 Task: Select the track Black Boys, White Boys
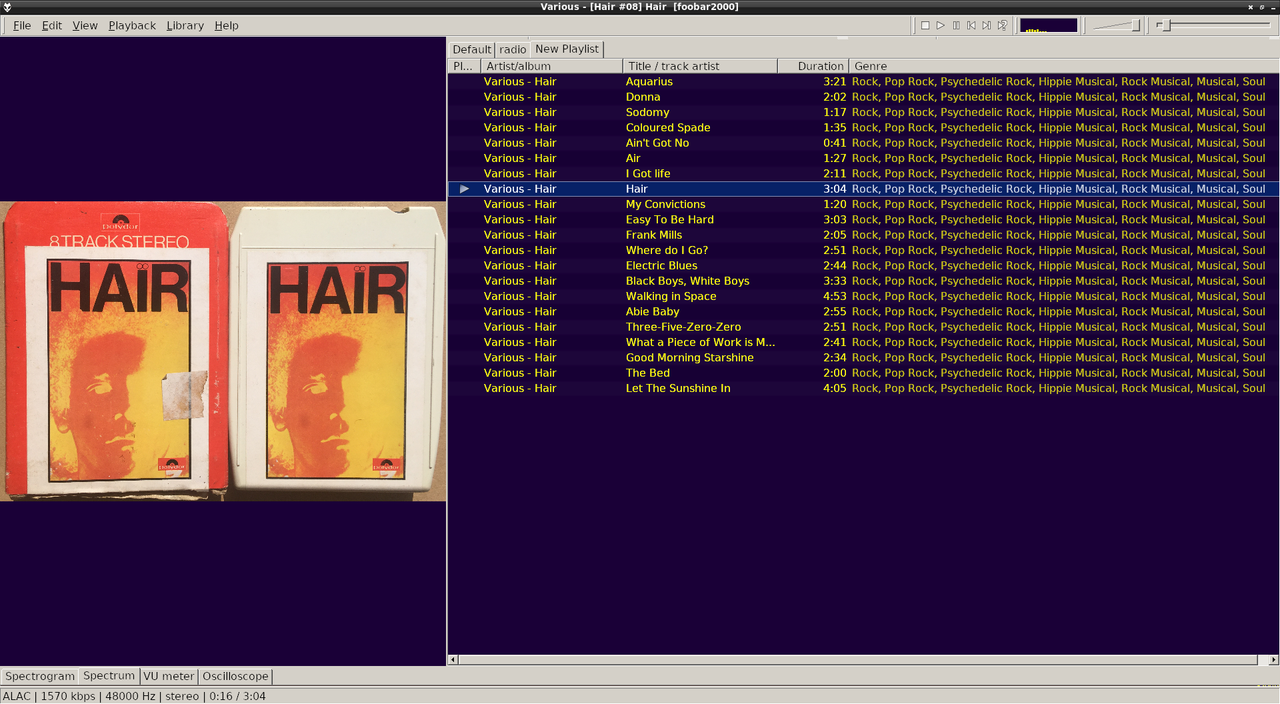pos(863,281)
